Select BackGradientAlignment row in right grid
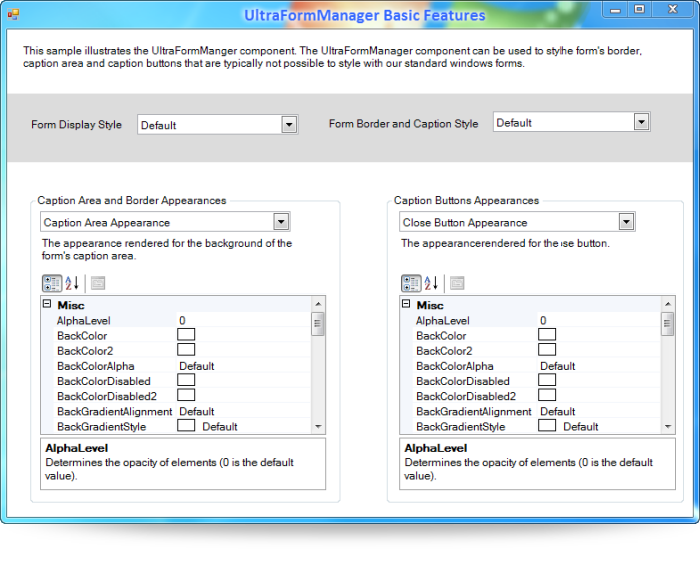This screenshot has height=573, width=700. coord(536,411)
